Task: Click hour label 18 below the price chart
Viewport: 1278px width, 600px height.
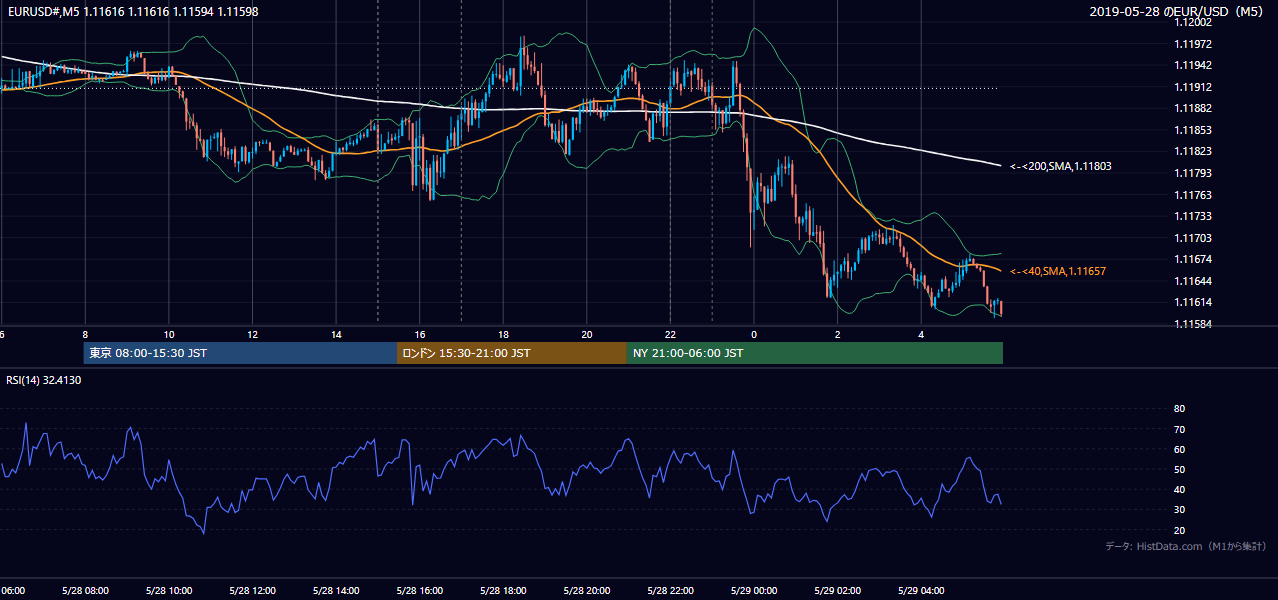Action: (x=503, y=335)
